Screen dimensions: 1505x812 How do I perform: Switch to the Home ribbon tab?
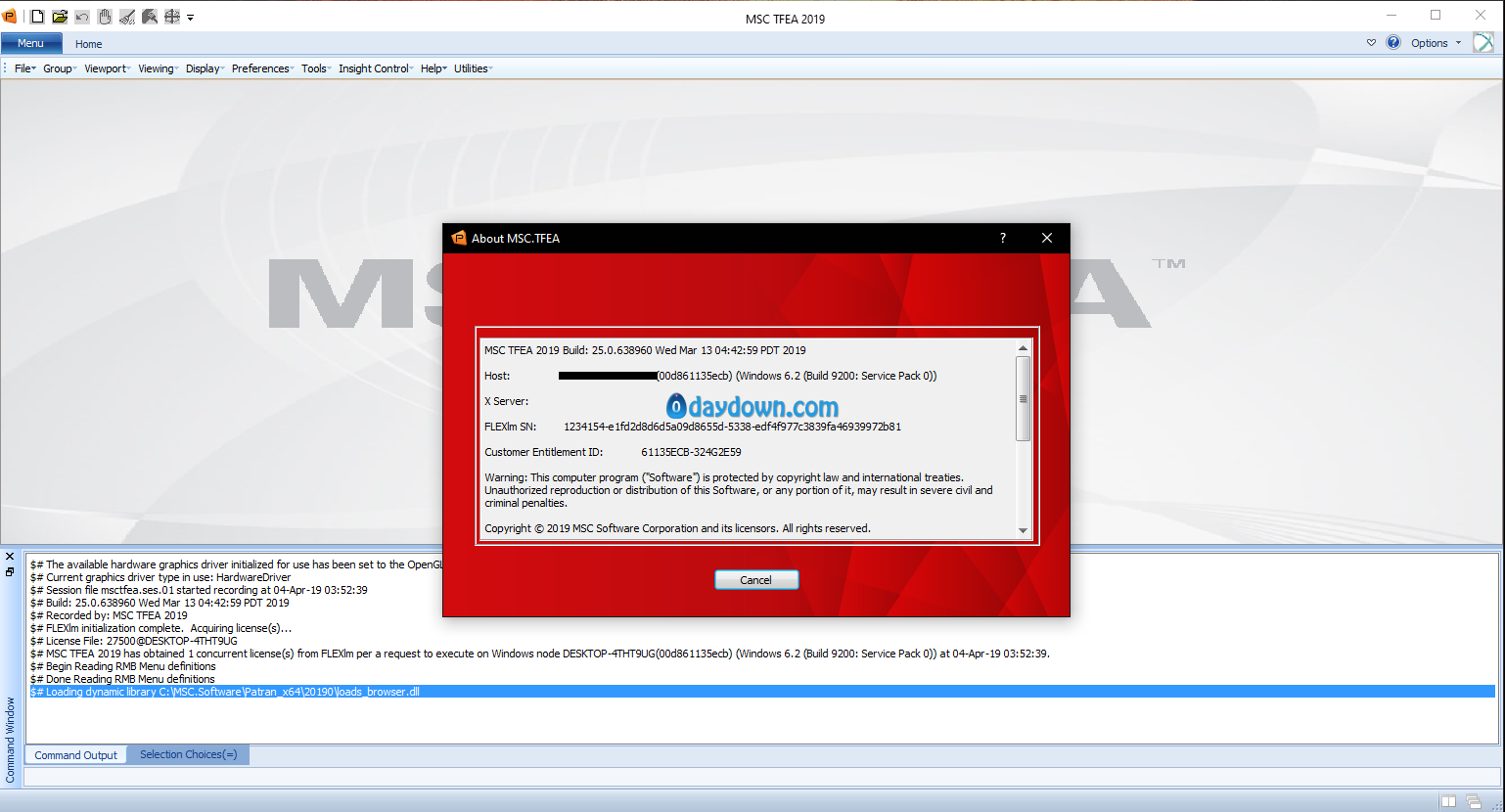tap(88, 44)
